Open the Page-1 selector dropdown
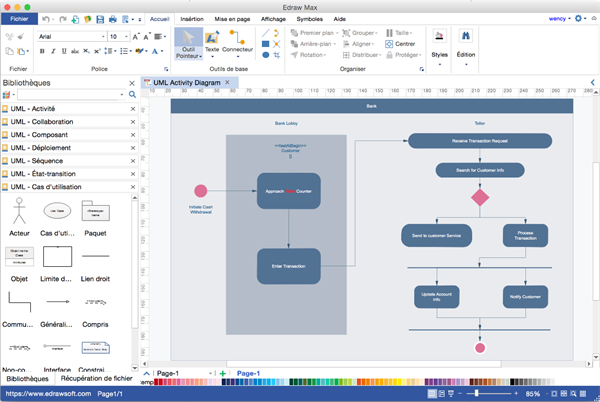 (x=211, y=373)
